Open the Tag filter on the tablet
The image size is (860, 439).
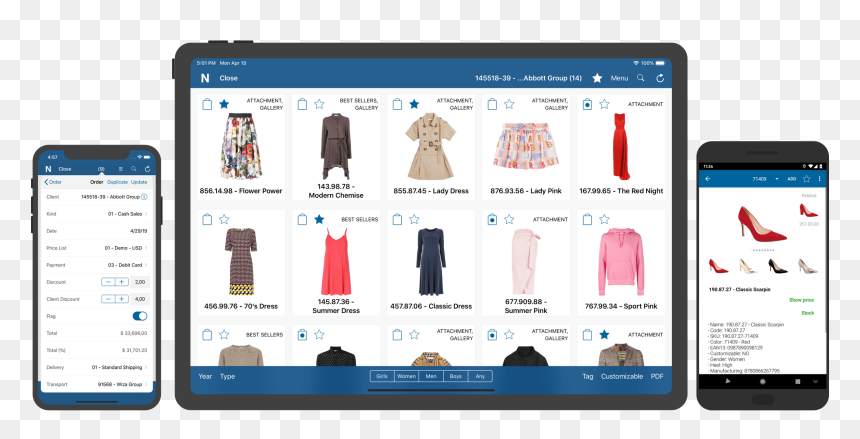click(587, 376)
